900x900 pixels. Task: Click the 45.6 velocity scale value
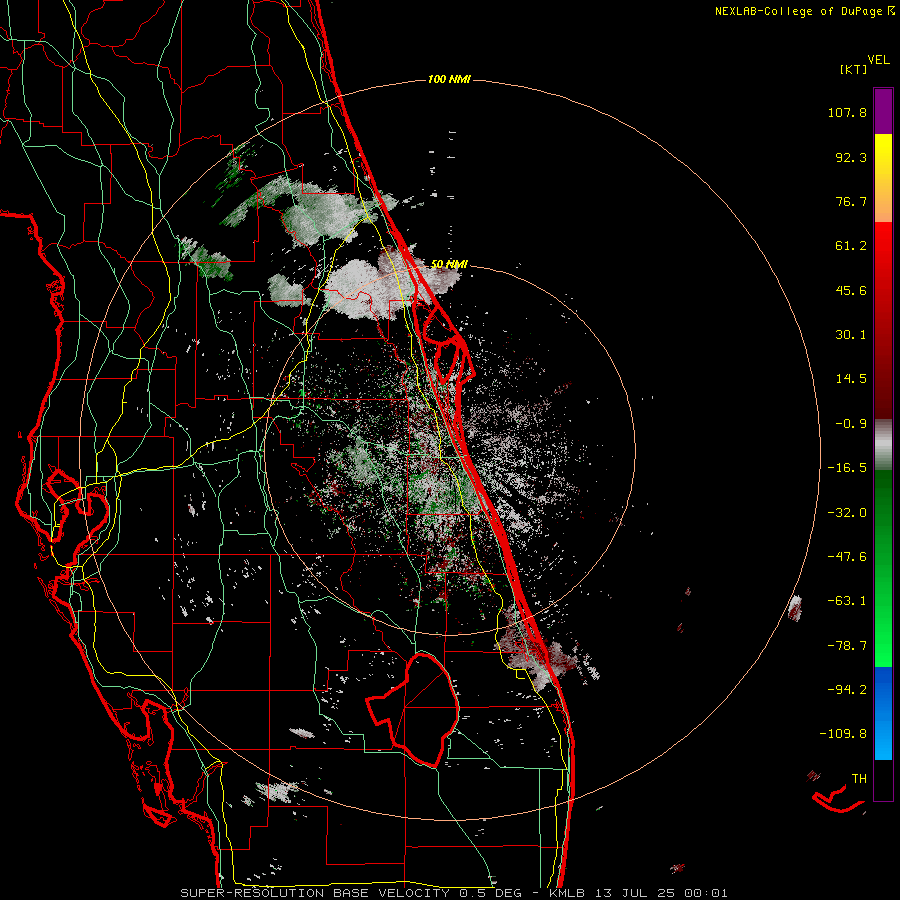pos(851,290)
